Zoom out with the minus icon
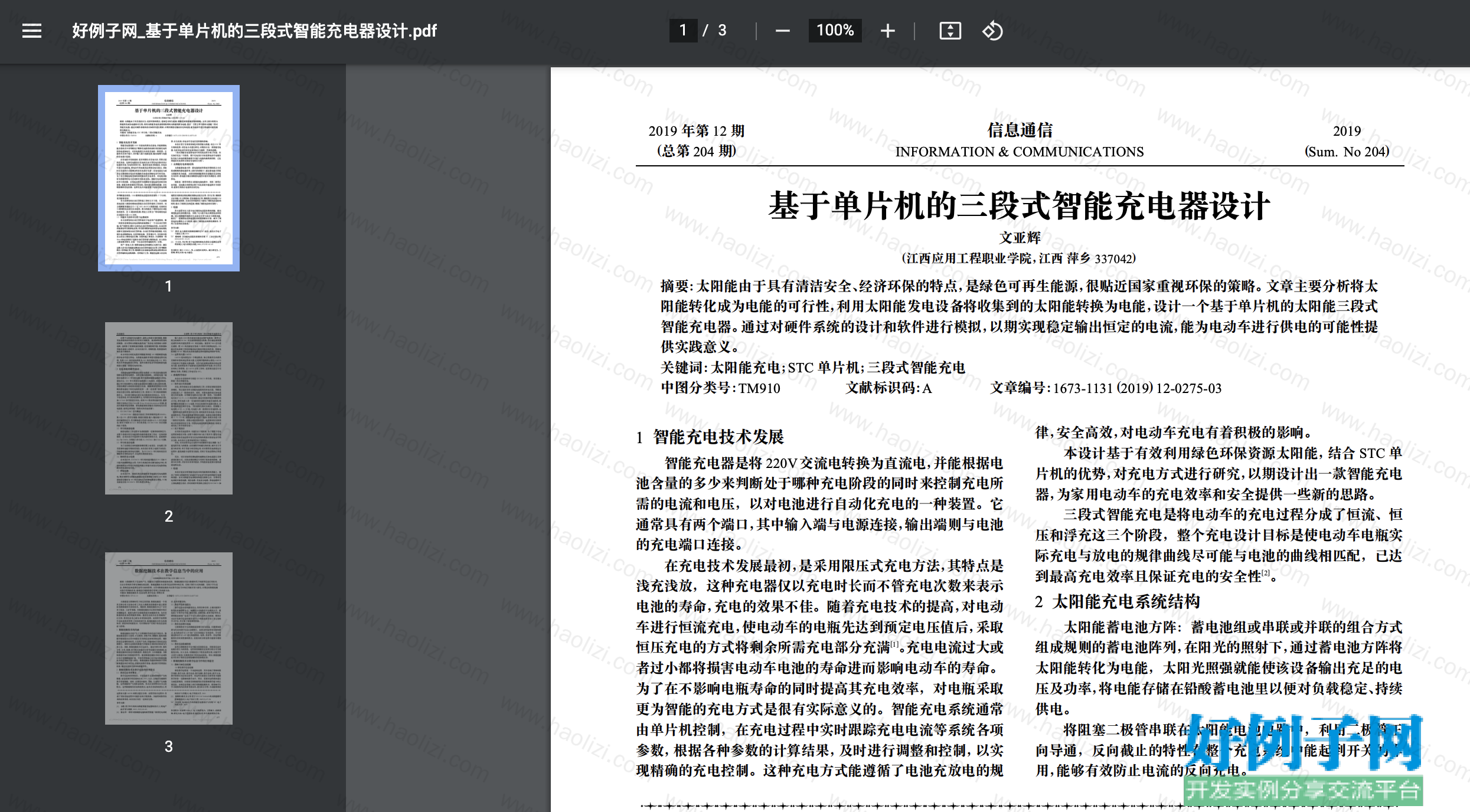 click(782, 31)
